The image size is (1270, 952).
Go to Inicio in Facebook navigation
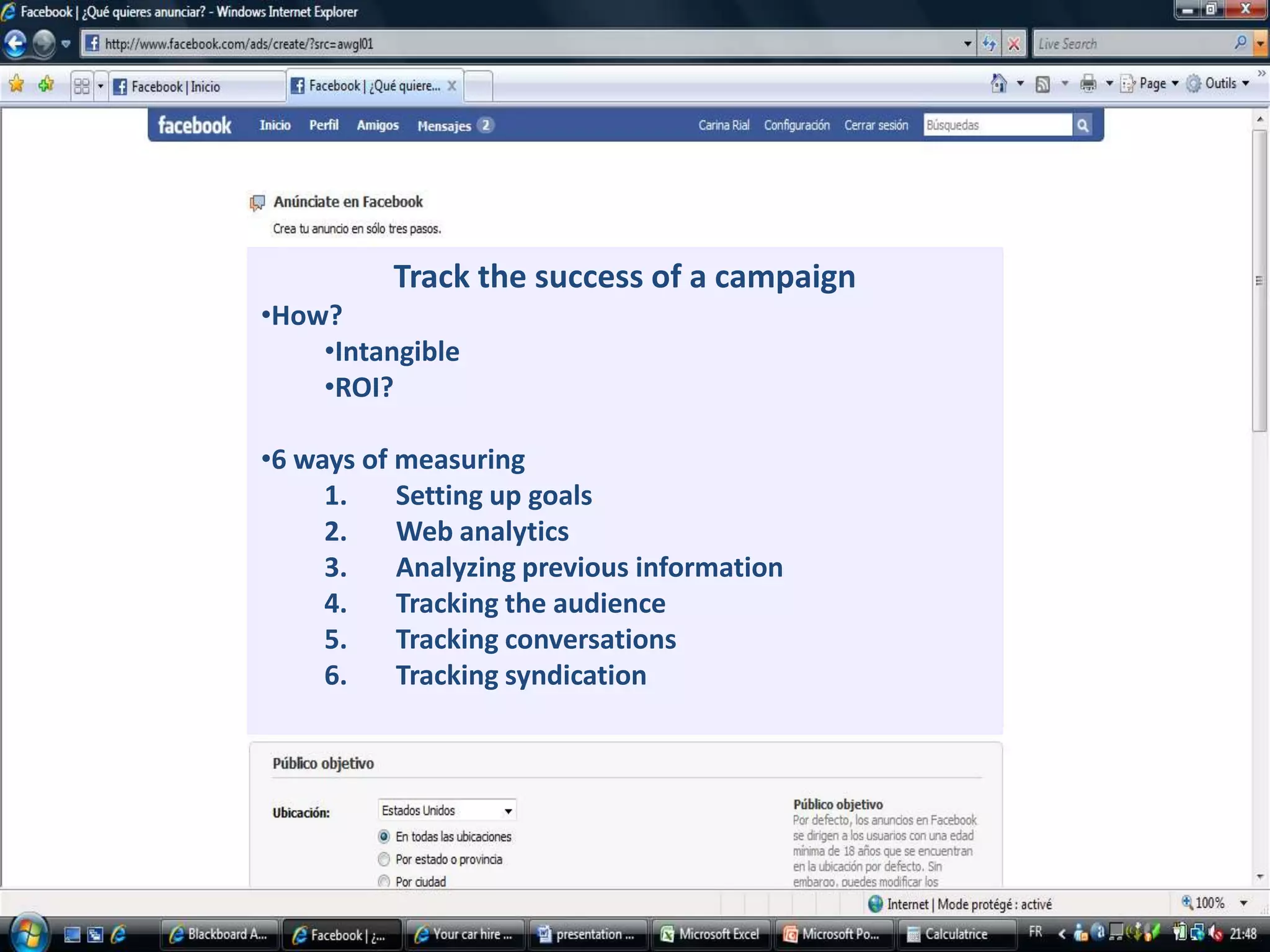point(275,125)
